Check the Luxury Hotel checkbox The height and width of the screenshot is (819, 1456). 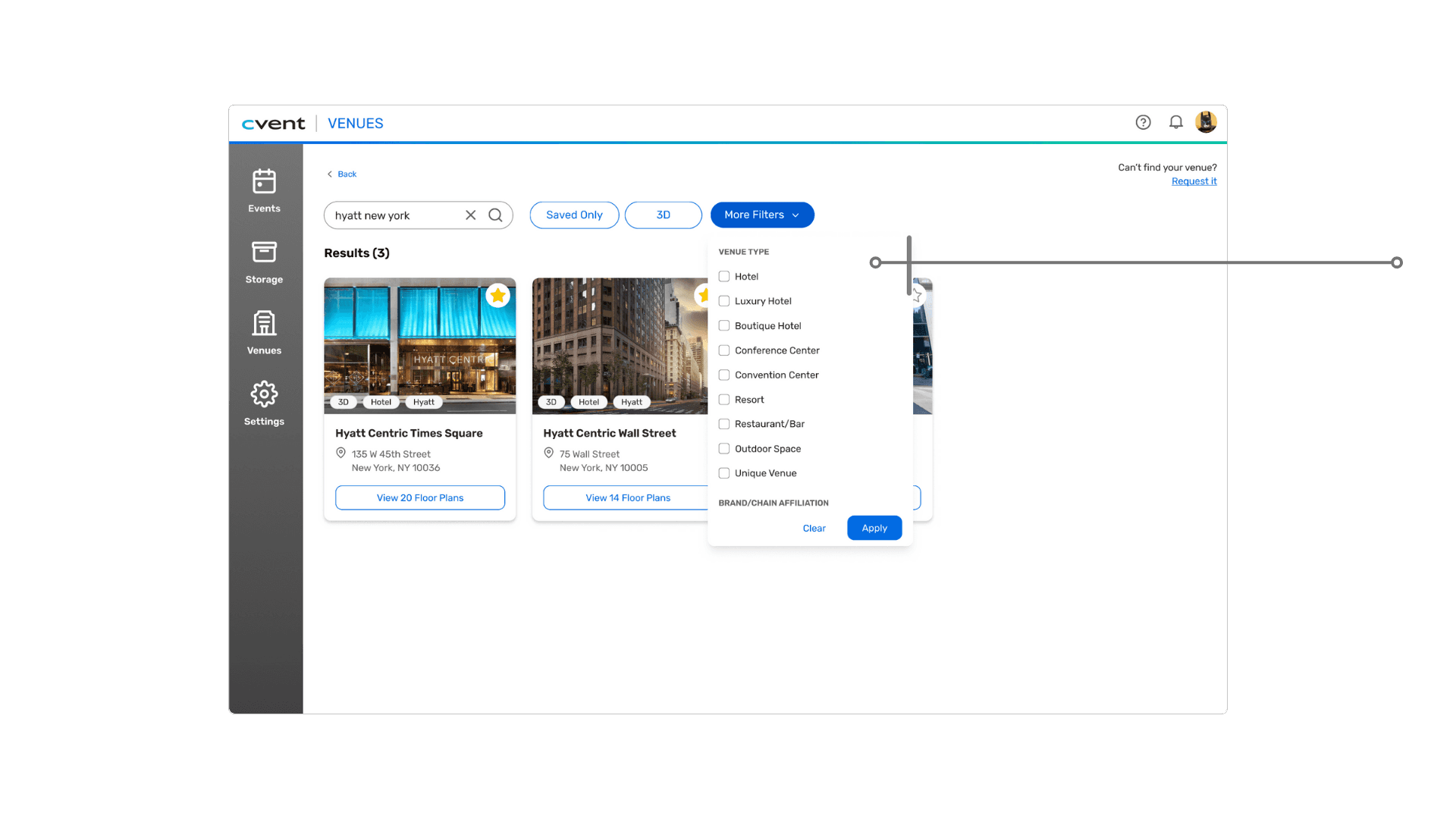click(x=724, y=301)
